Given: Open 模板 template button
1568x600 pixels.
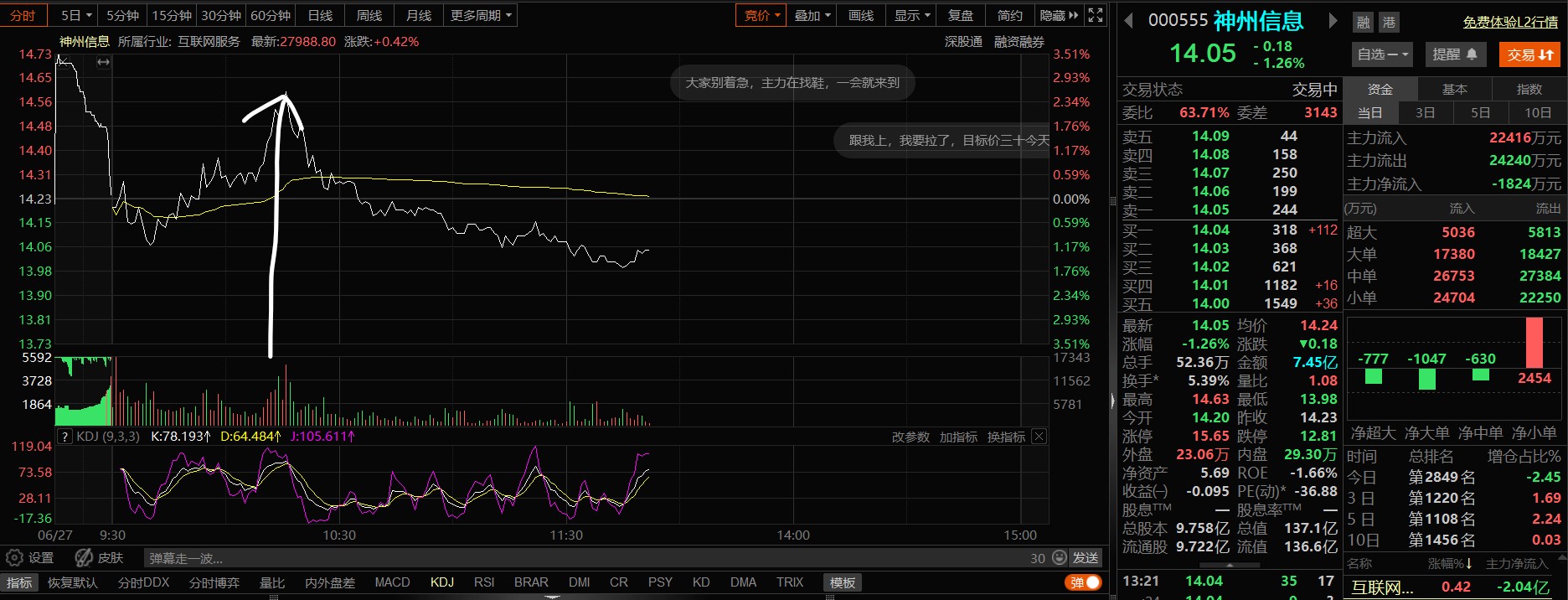Looking at the screenshot, I should [843, 582].
